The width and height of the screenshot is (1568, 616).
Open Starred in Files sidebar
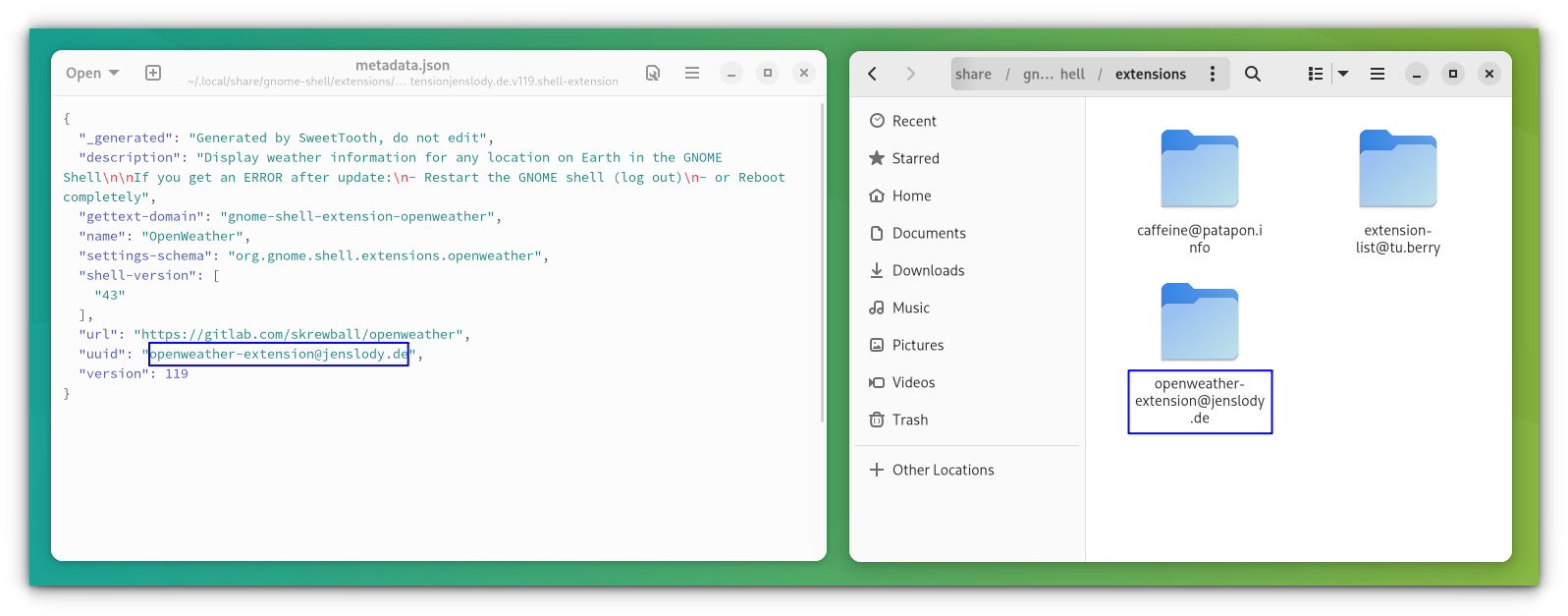click(x=967, y=158)
